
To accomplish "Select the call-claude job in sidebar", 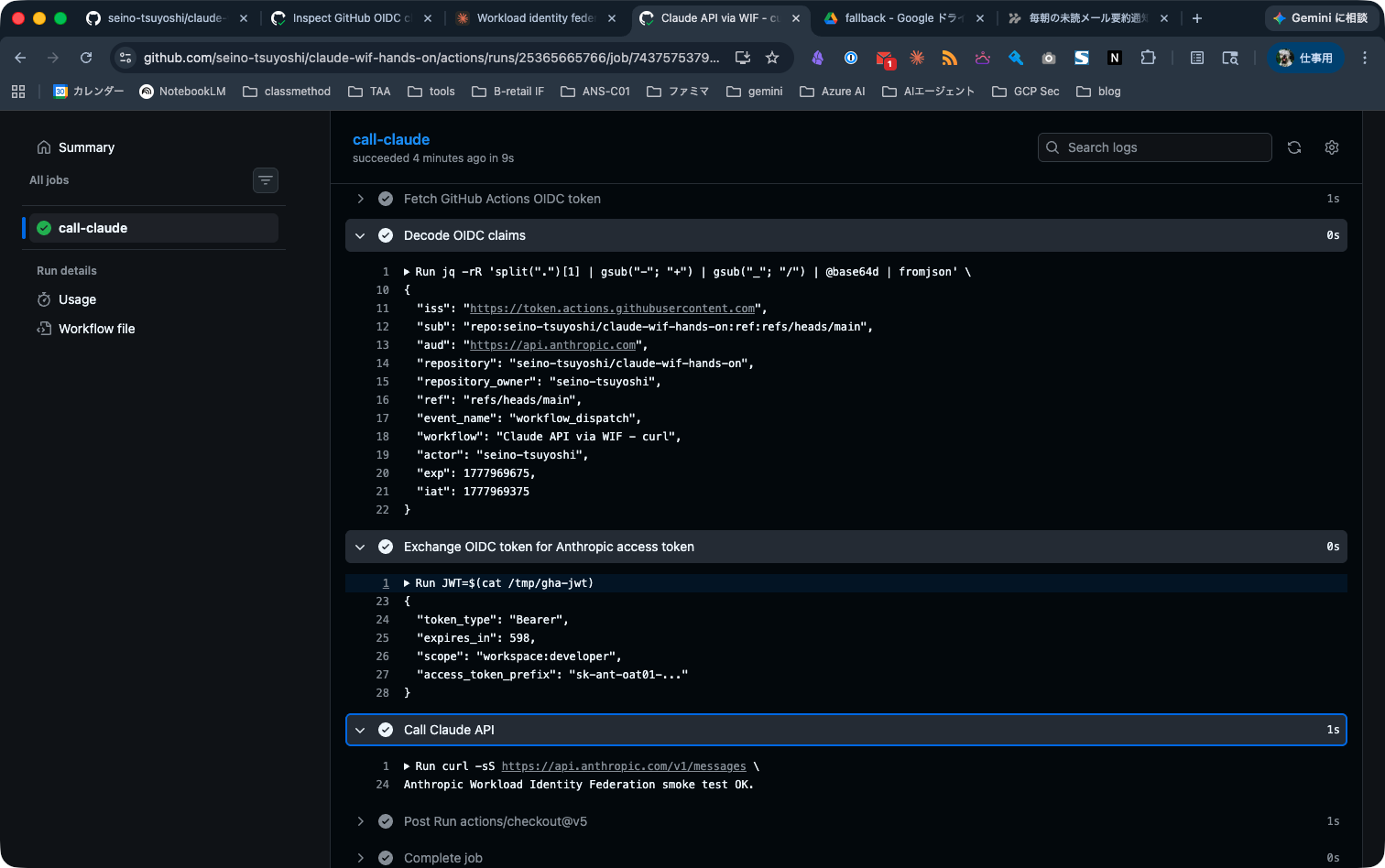I will [154, 228].
